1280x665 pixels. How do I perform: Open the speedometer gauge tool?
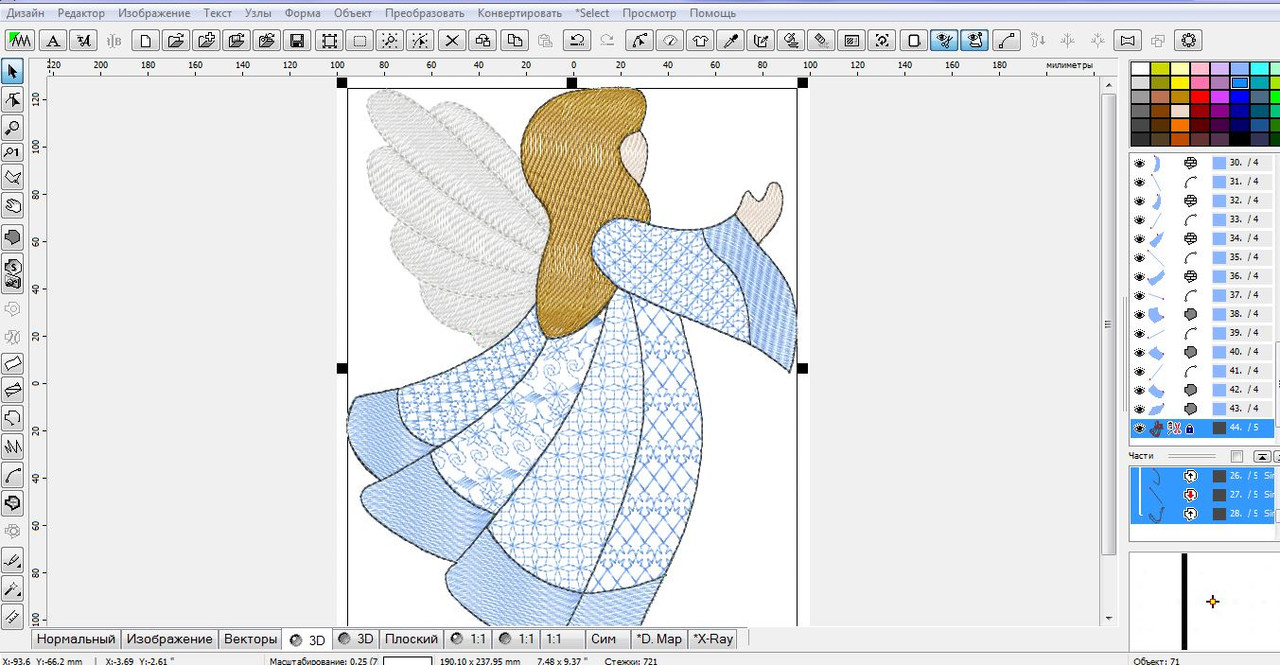point(670,41)
